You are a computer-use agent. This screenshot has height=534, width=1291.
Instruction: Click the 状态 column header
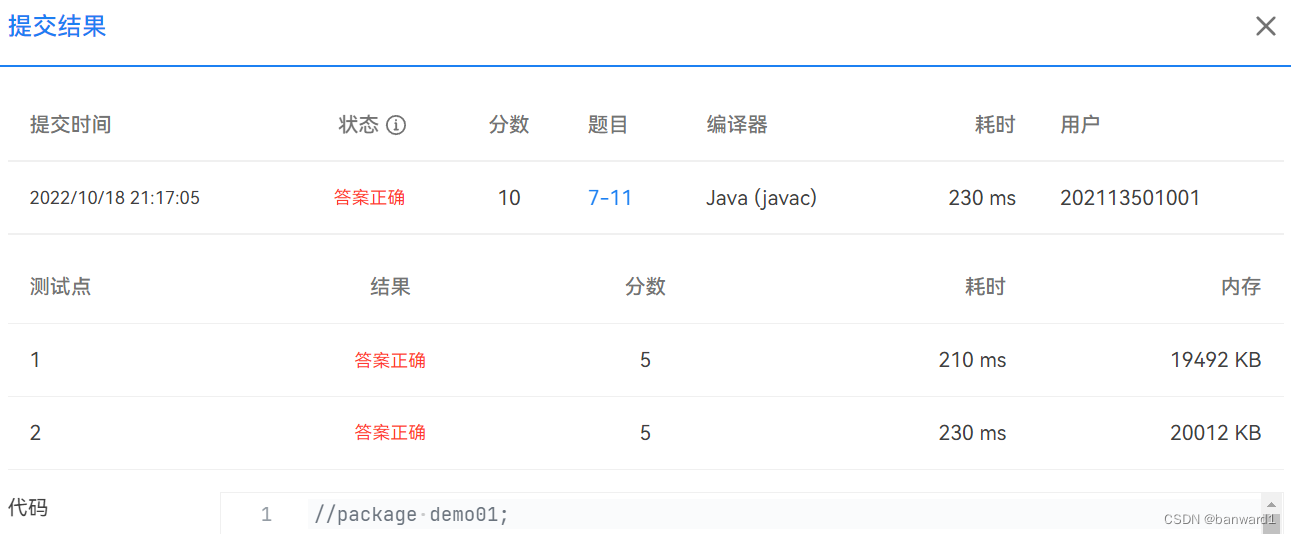pos(359,125)
